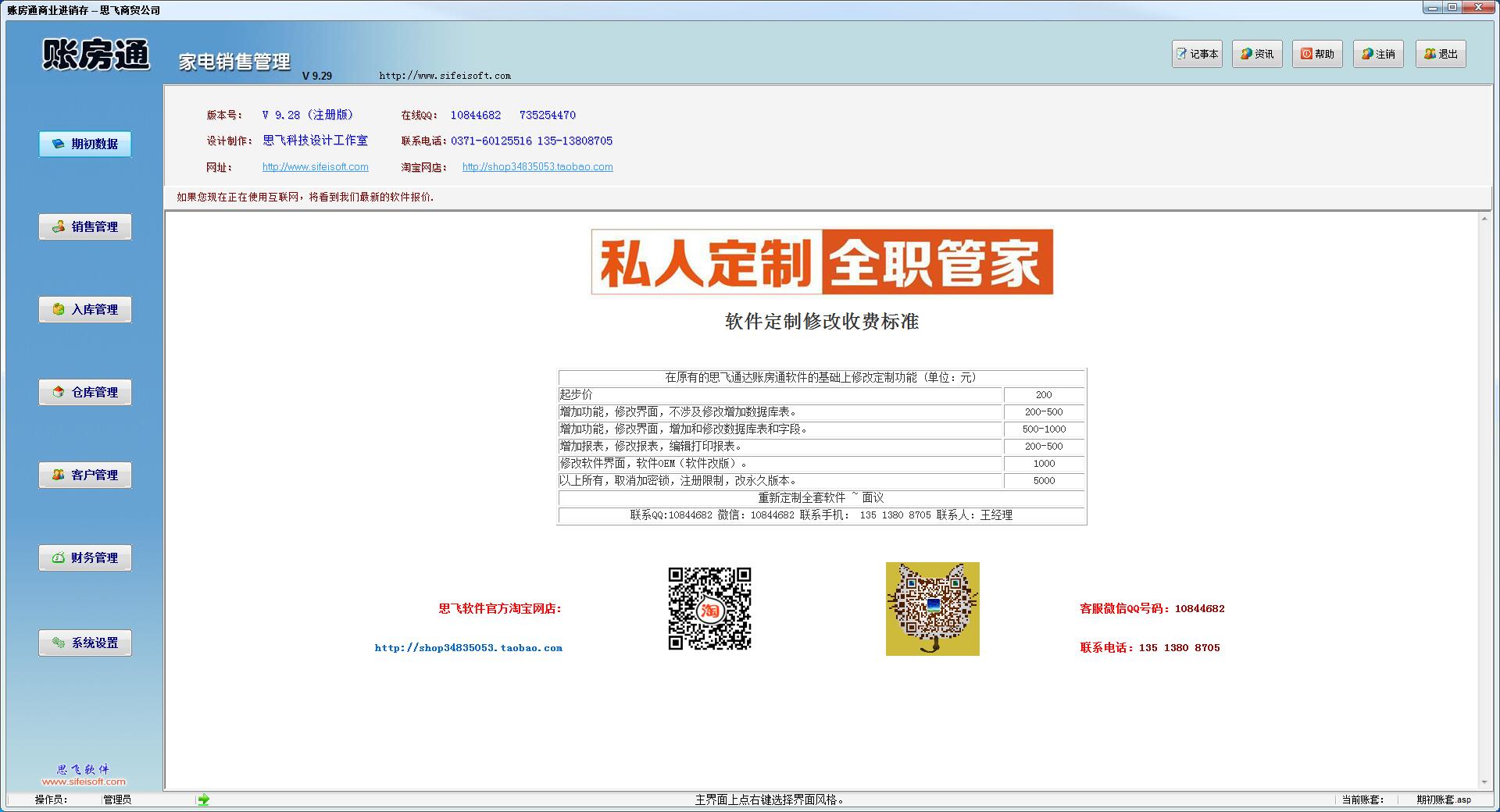Click the 退出 exit button
The height and width of the screenshot is (812, 1500).
pyautogui.click(x=1441, y=54)
